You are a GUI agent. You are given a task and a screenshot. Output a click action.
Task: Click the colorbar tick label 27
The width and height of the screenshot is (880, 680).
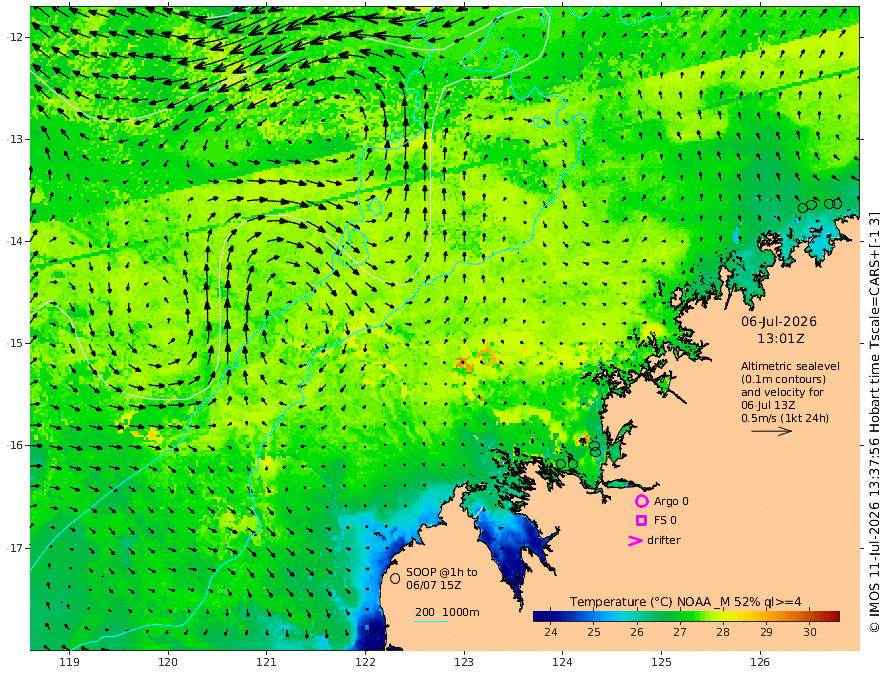(x=680, y=632)
